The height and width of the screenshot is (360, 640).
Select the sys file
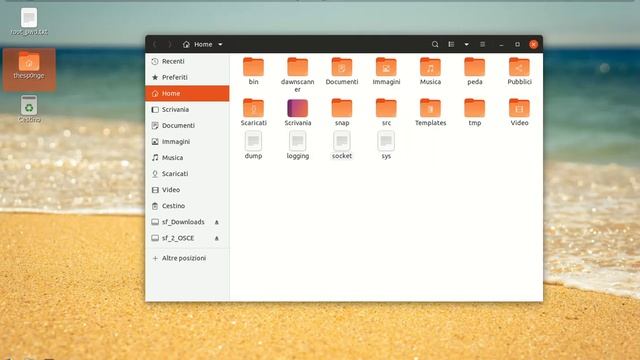coord(386,141)
